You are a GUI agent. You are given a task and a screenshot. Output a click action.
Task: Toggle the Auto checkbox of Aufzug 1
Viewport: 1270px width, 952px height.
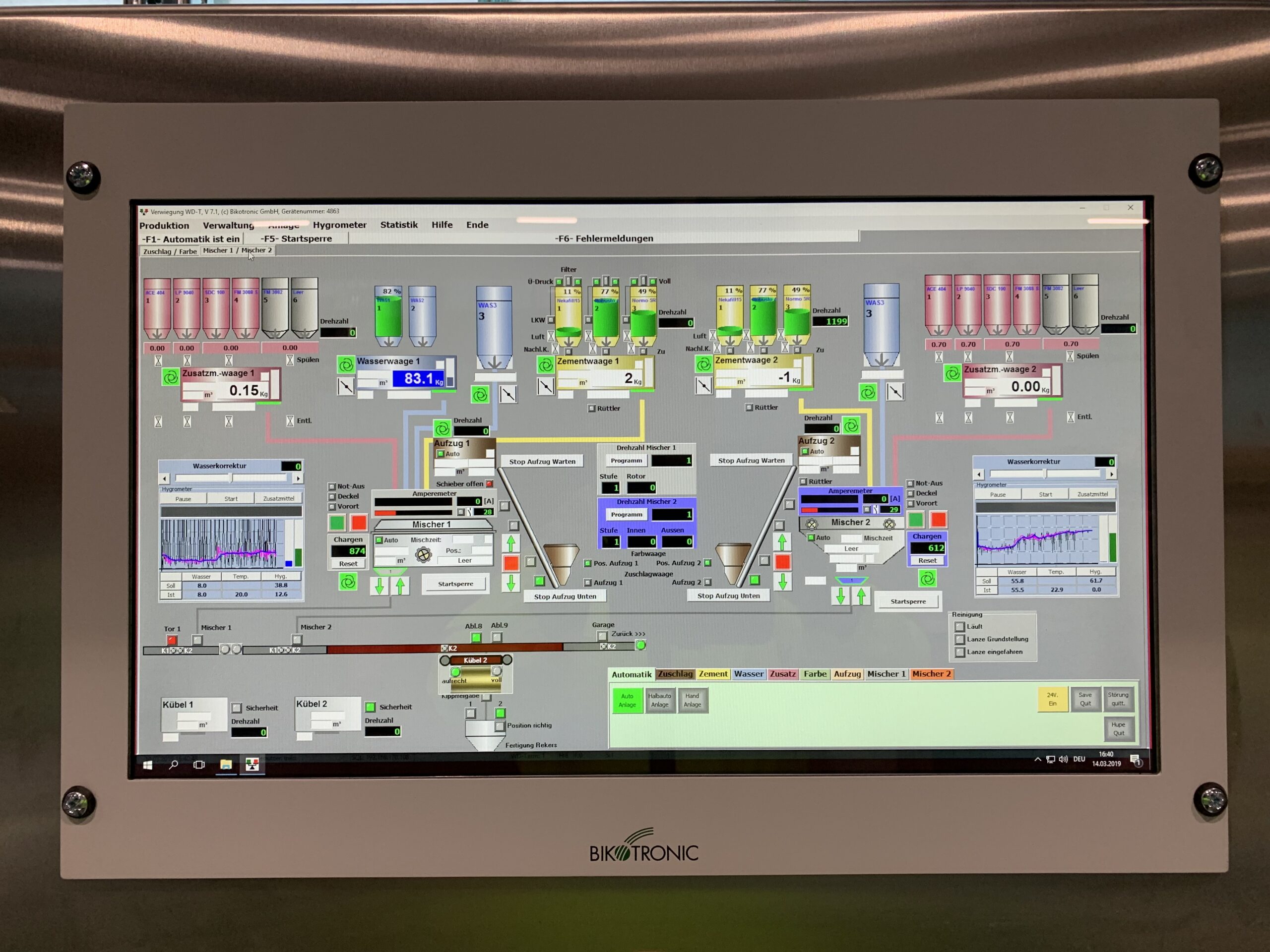click(441, 454)
